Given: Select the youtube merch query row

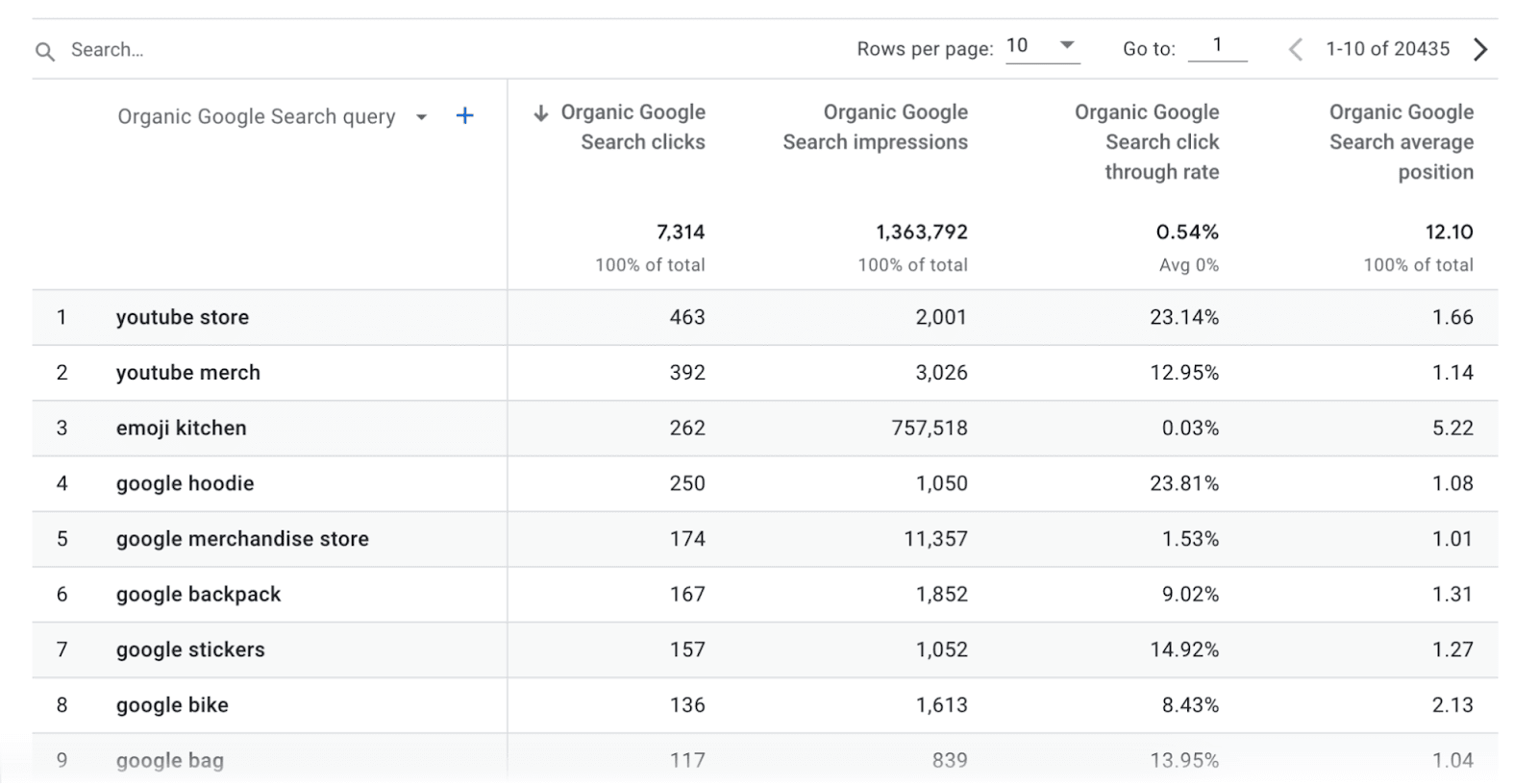Looking at the screenshot, I should 188,373.
